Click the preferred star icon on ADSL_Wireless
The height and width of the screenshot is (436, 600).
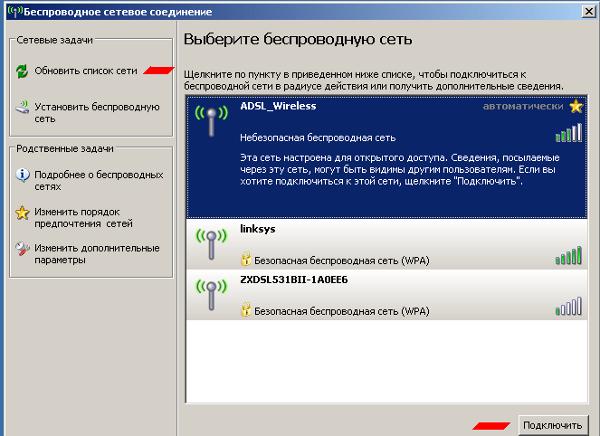(x=576, y=106)
